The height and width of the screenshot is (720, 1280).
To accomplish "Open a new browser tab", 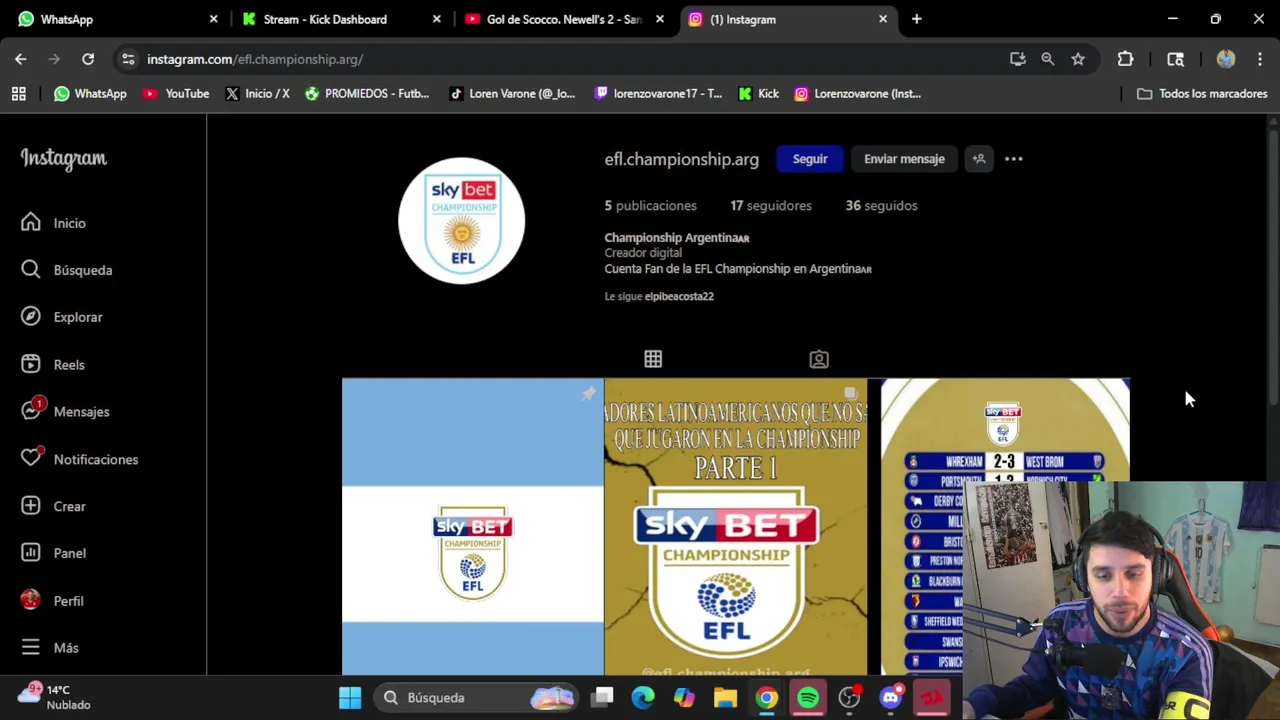I will pyautogui.click(x=916, y=19).
